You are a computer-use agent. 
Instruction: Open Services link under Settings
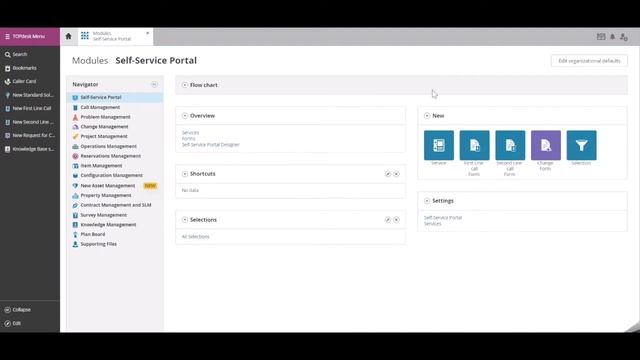pos(433,224)
